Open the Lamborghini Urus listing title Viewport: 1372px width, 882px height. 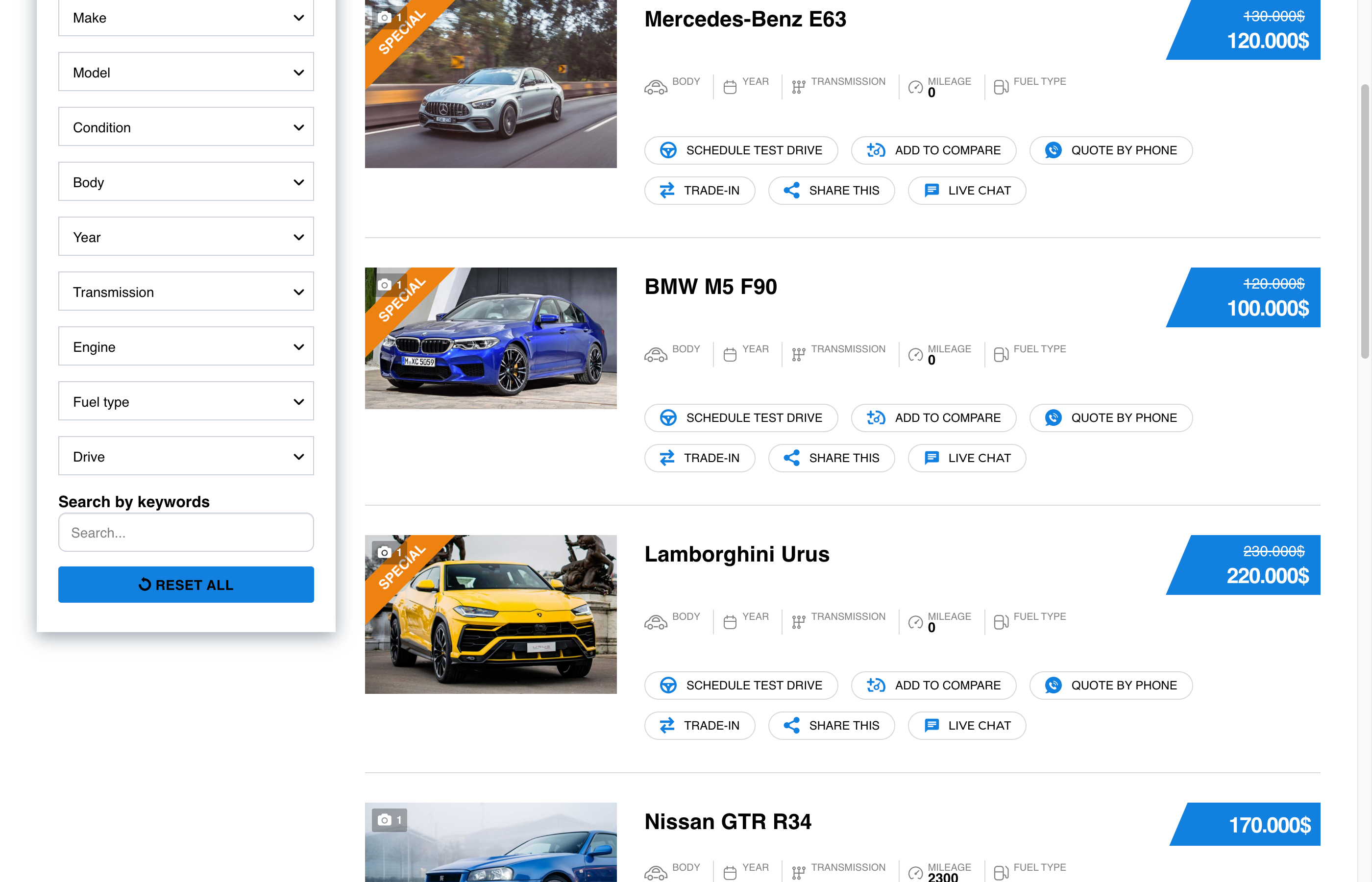(x=737, y=554)
